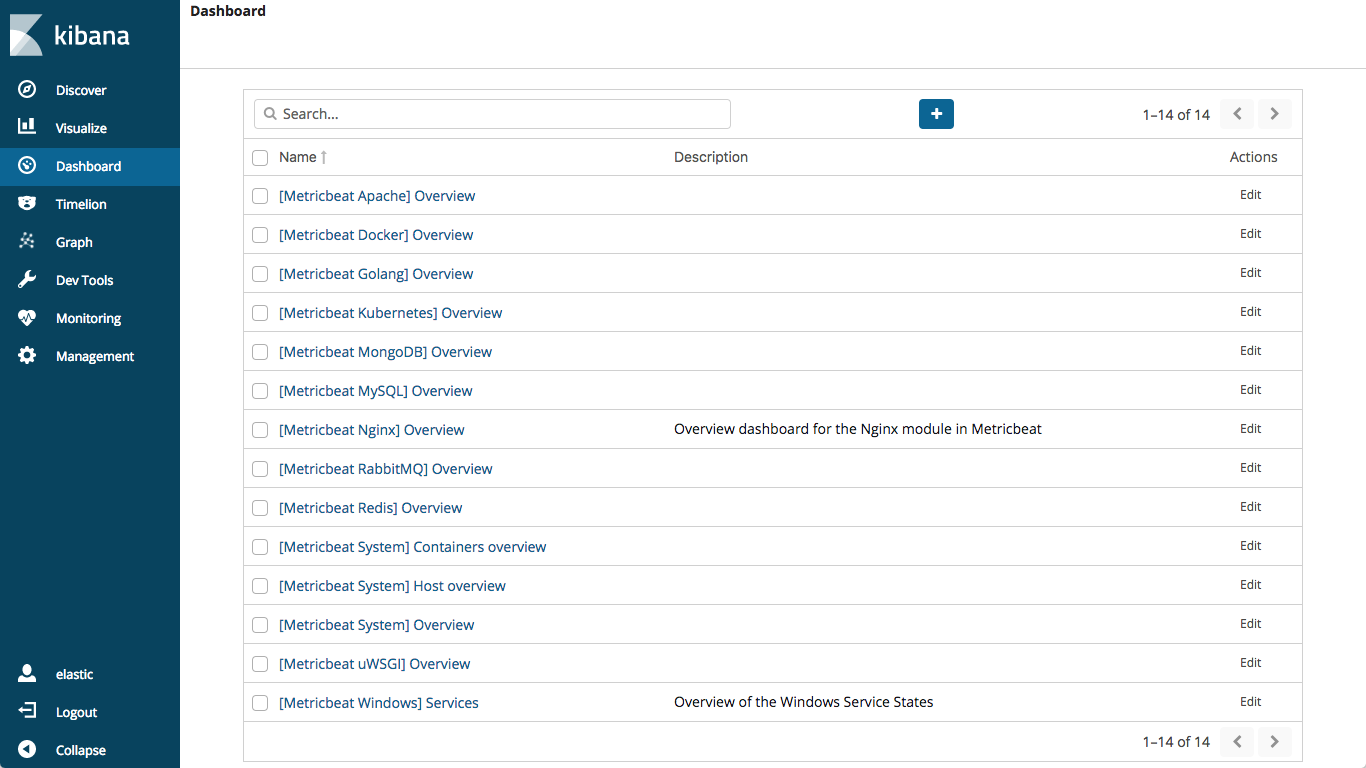This screenshot has width=1366, height=768.
Task: Go to previous page using top pager arrow
Action: [1237, 114]
